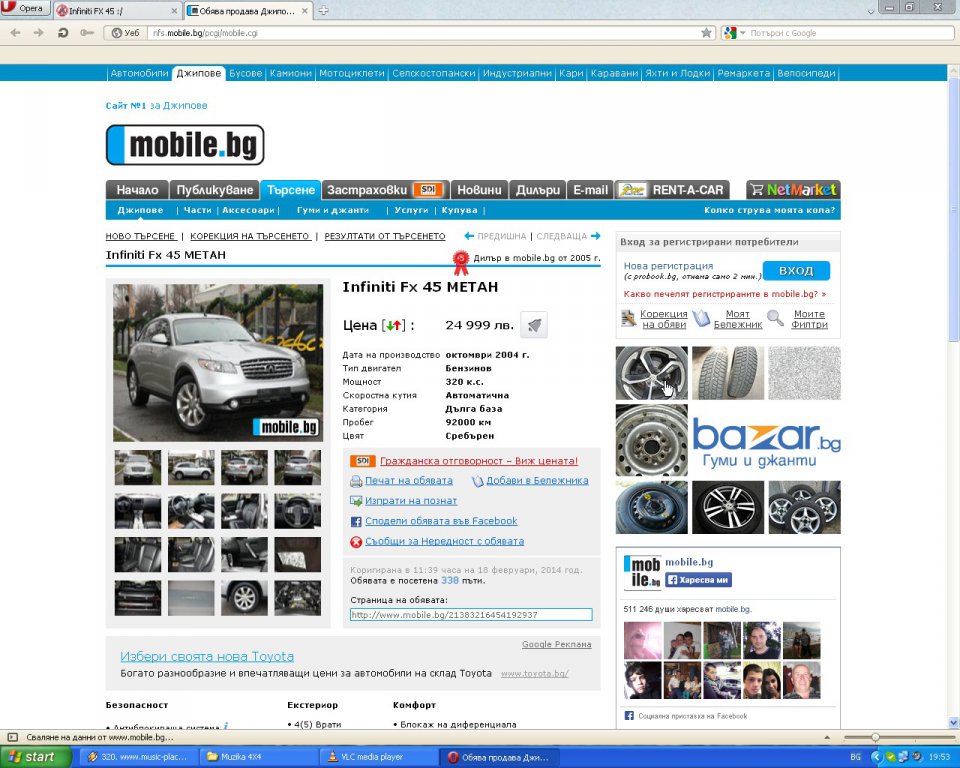Open the Публикуване tab
This screenshot has height=768, width=960.
tap(214, 190)
